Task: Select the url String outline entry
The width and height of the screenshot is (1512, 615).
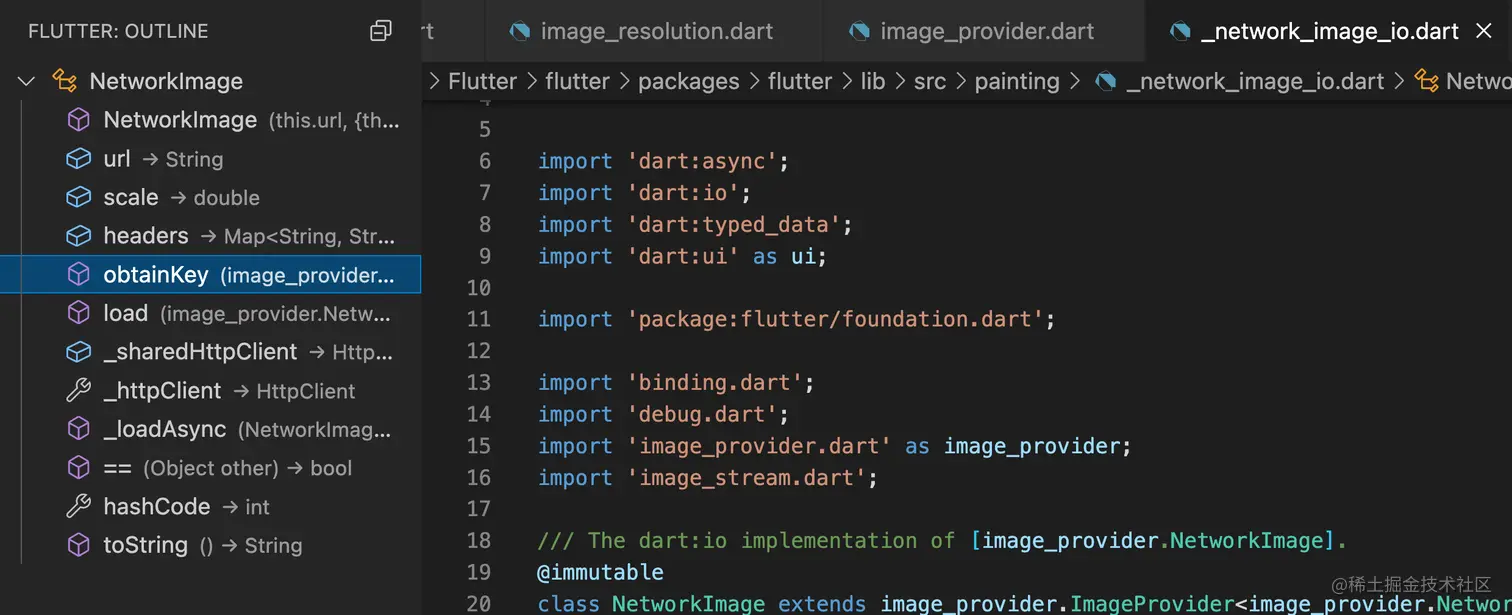Action: pos(210,159)
